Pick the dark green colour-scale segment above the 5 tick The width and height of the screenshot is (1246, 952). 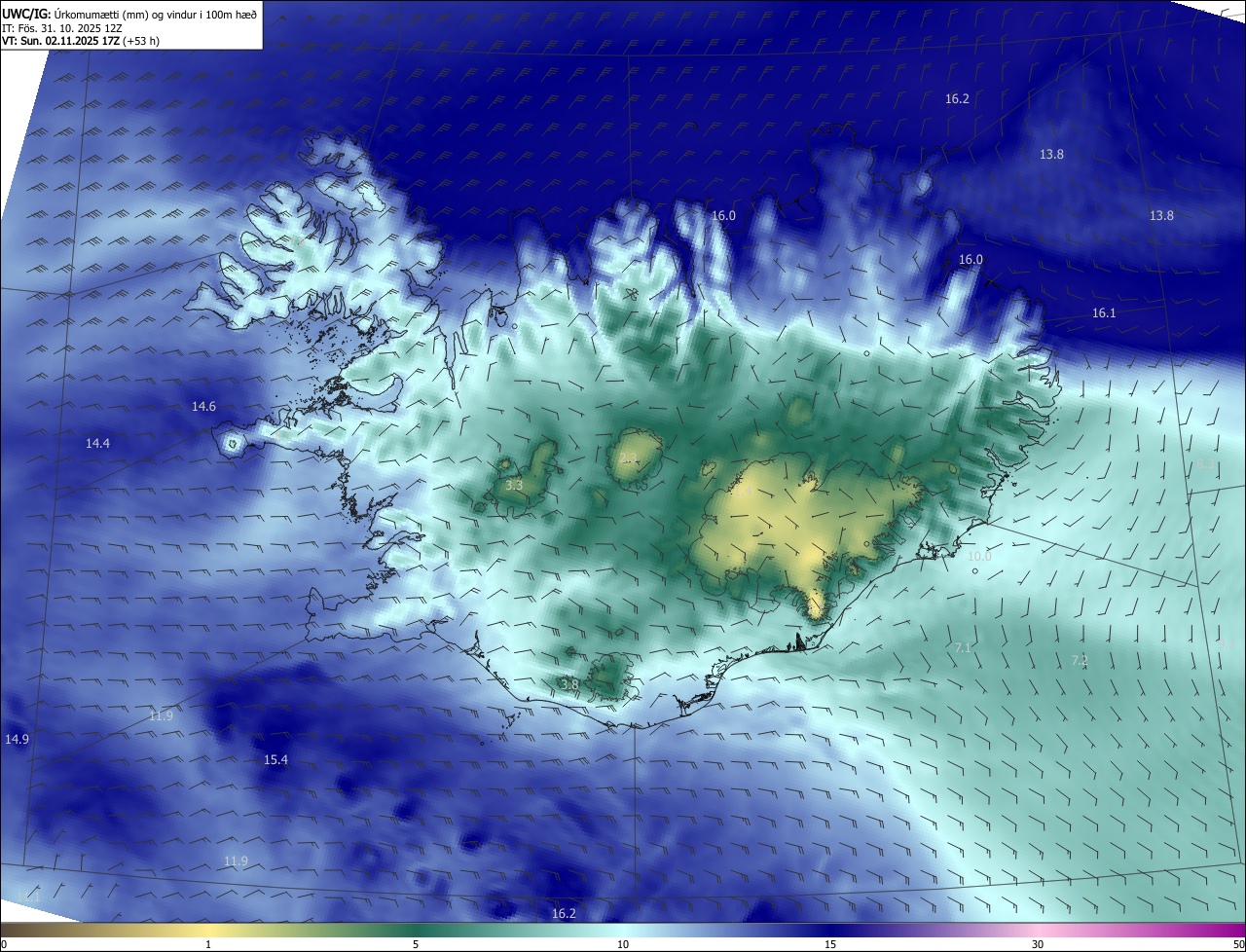pos(416,930)
